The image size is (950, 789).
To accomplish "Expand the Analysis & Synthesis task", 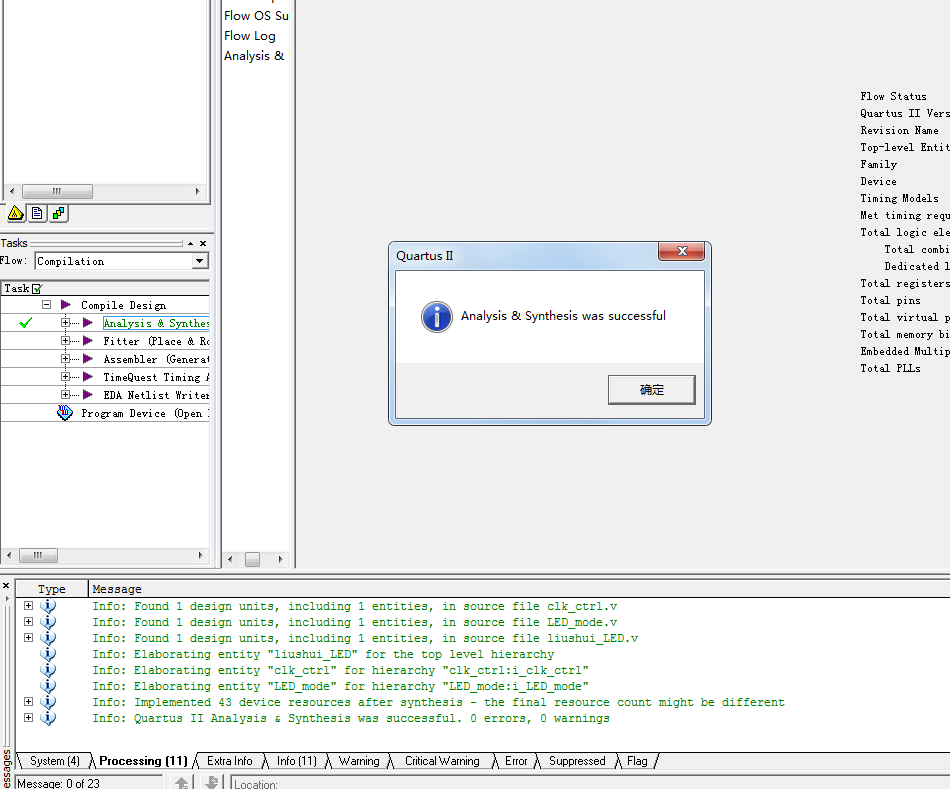I will tap(65, 323).
